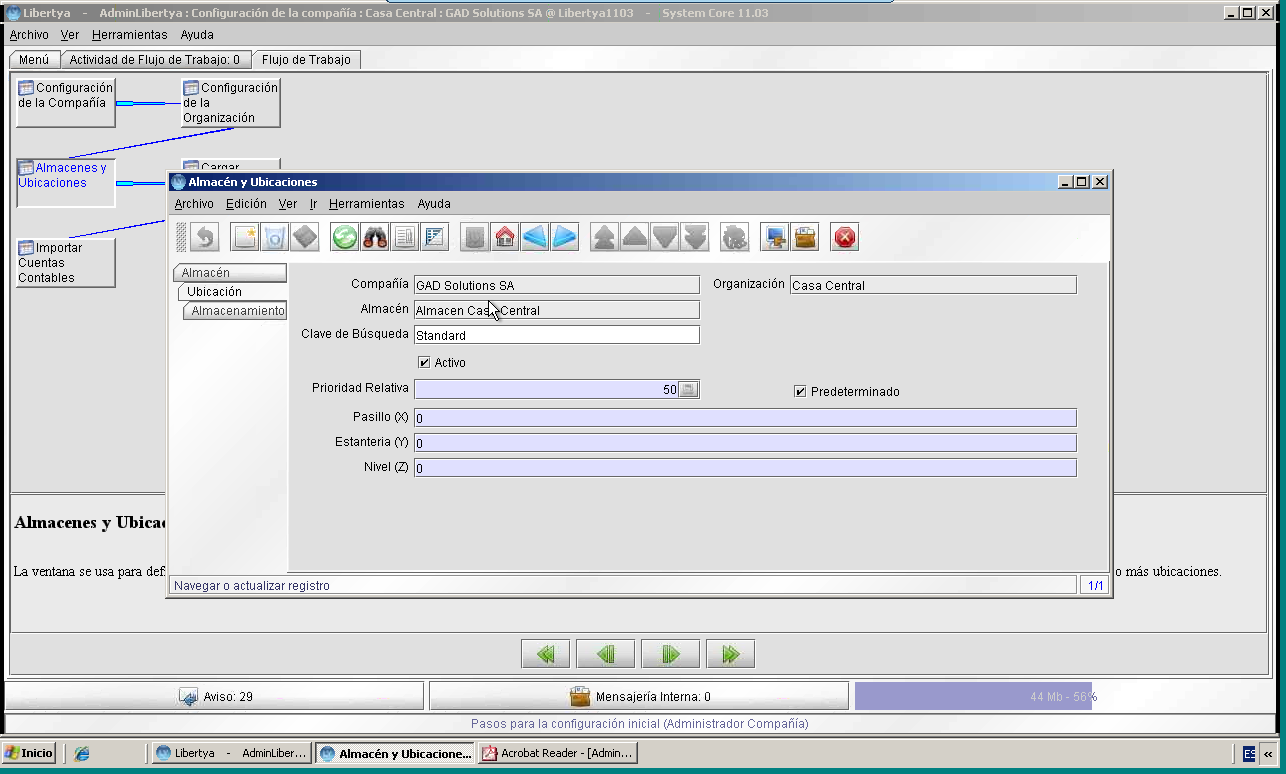Screen dimensions: 1286x774
Task: Open the Ir menu
Action: pos(313,204)
